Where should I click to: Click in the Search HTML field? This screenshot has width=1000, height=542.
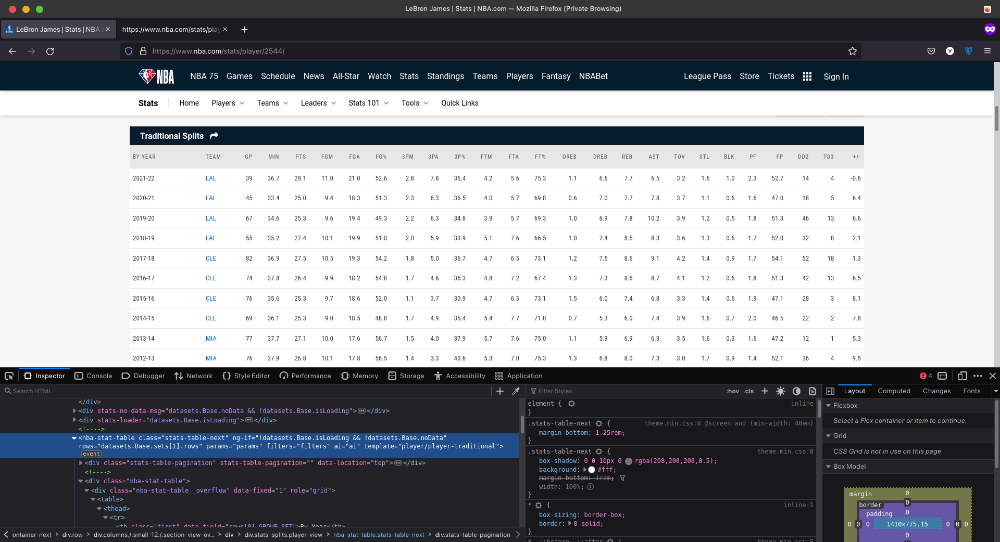click(x=249, y=391)
